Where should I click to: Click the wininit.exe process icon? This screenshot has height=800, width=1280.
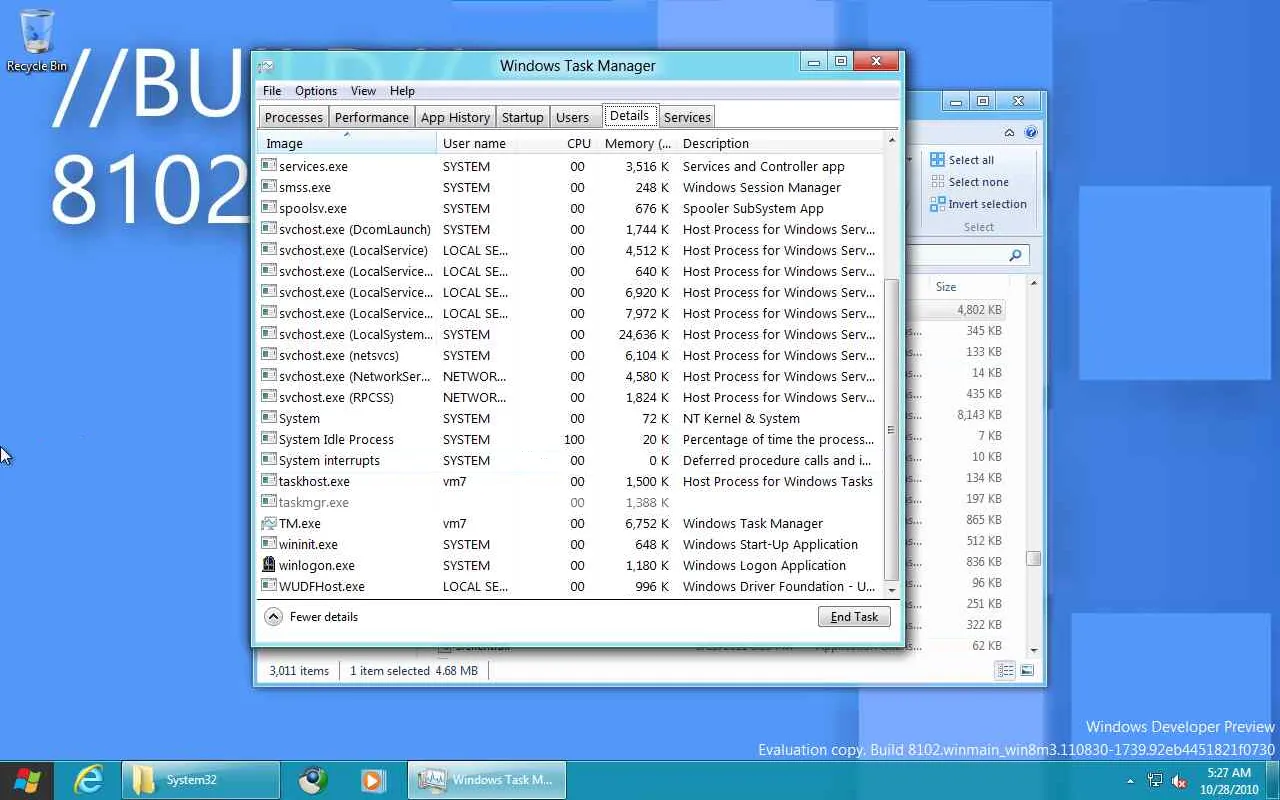pos(268,544)
